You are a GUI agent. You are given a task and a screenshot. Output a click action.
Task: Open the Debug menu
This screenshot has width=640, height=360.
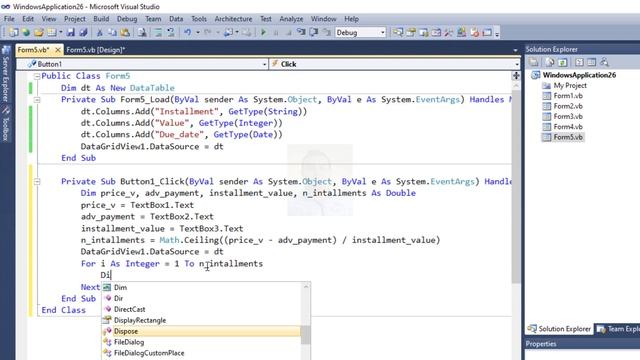pos(127,19)
